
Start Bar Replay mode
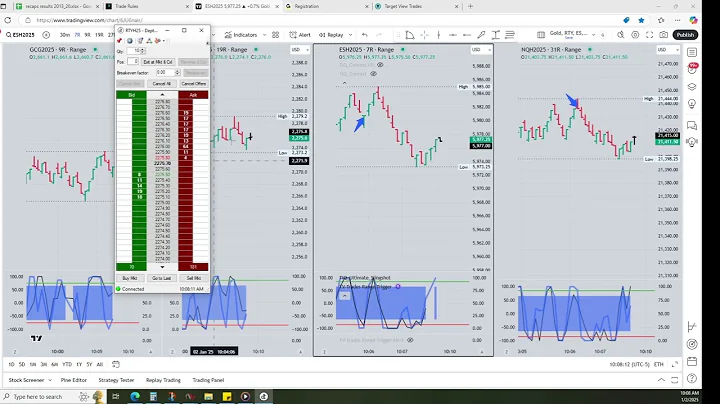click(x=331, y=35)
